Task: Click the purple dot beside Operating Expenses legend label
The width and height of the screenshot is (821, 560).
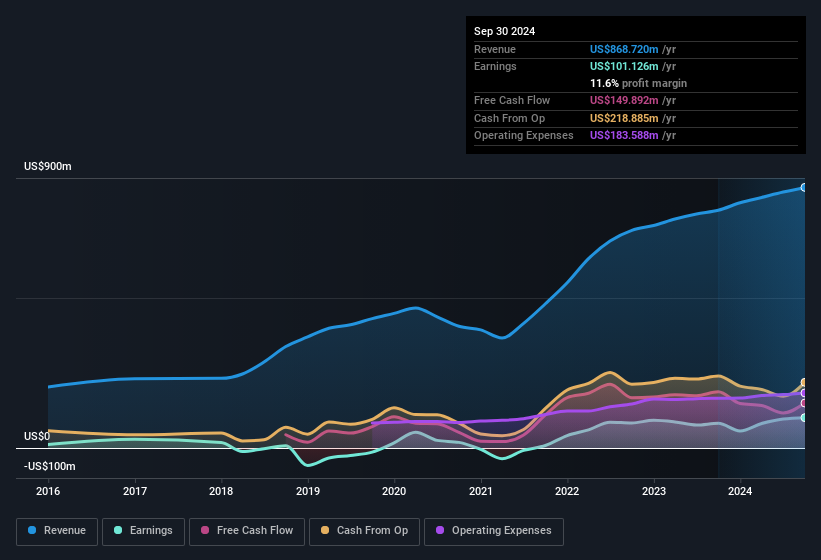Action: click(440, 531)
